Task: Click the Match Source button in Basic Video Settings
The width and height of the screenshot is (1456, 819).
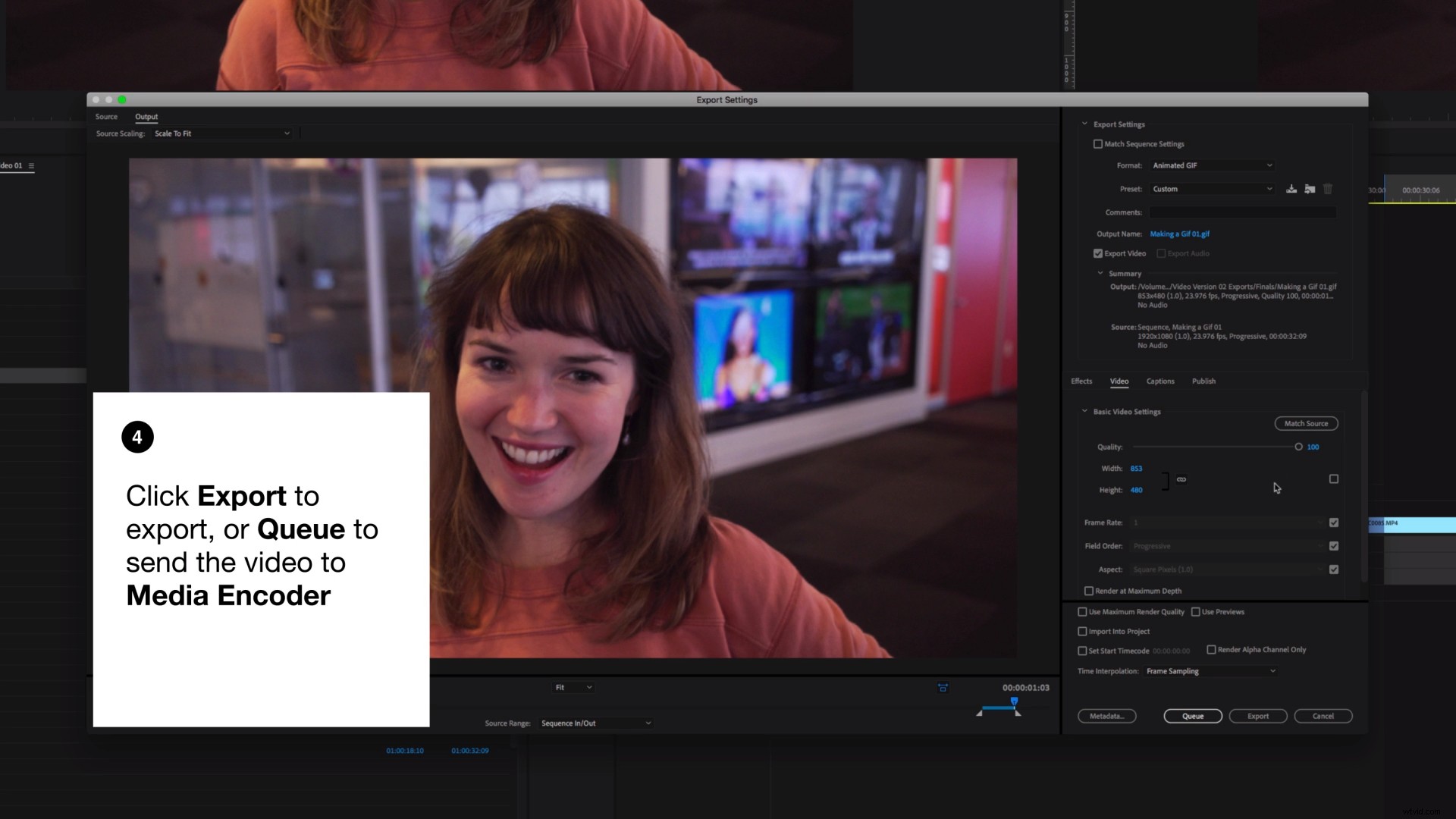Action: click(x=1306, y=423)
